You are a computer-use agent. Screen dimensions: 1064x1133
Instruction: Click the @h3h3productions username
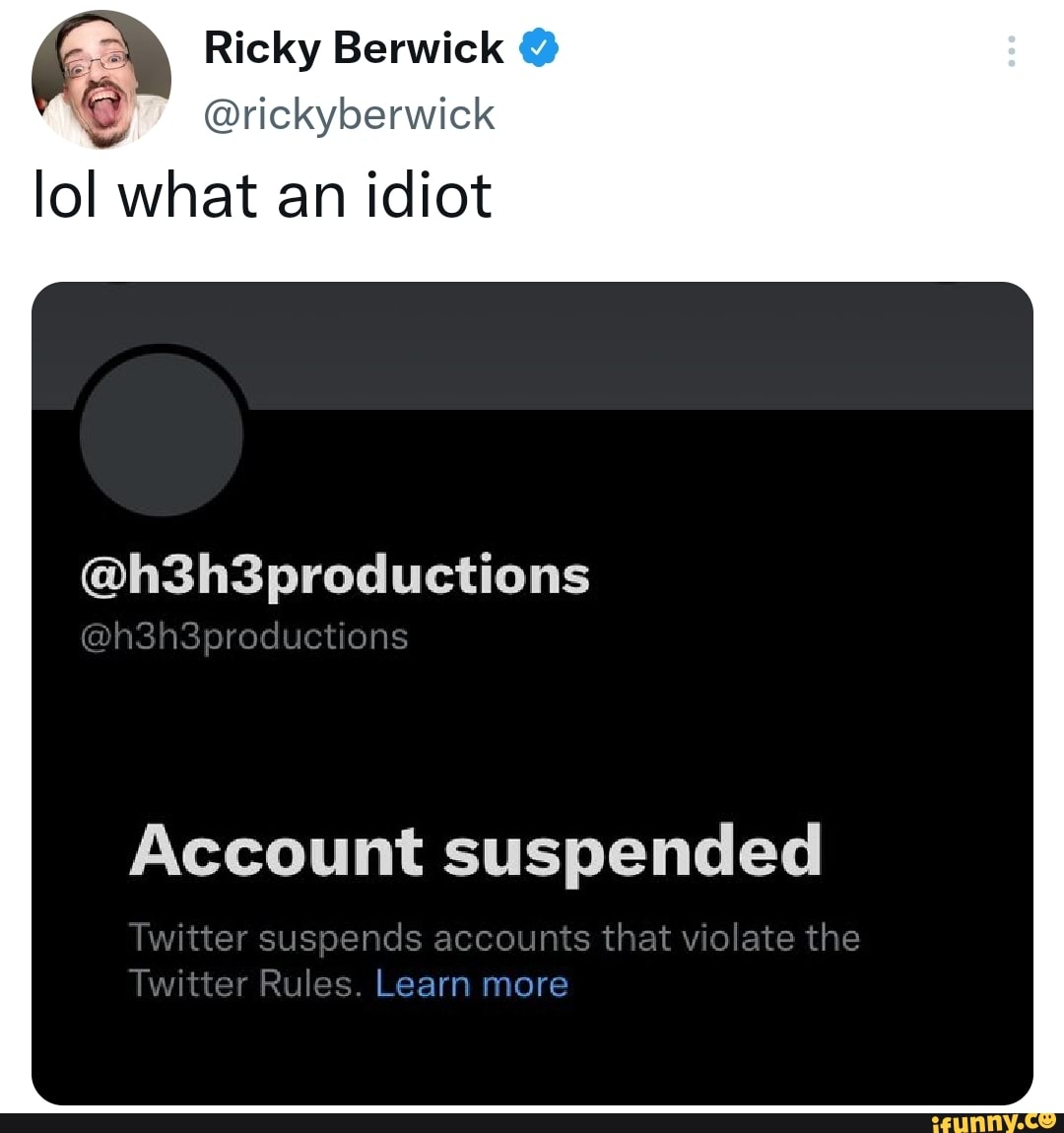coord(244,635)
